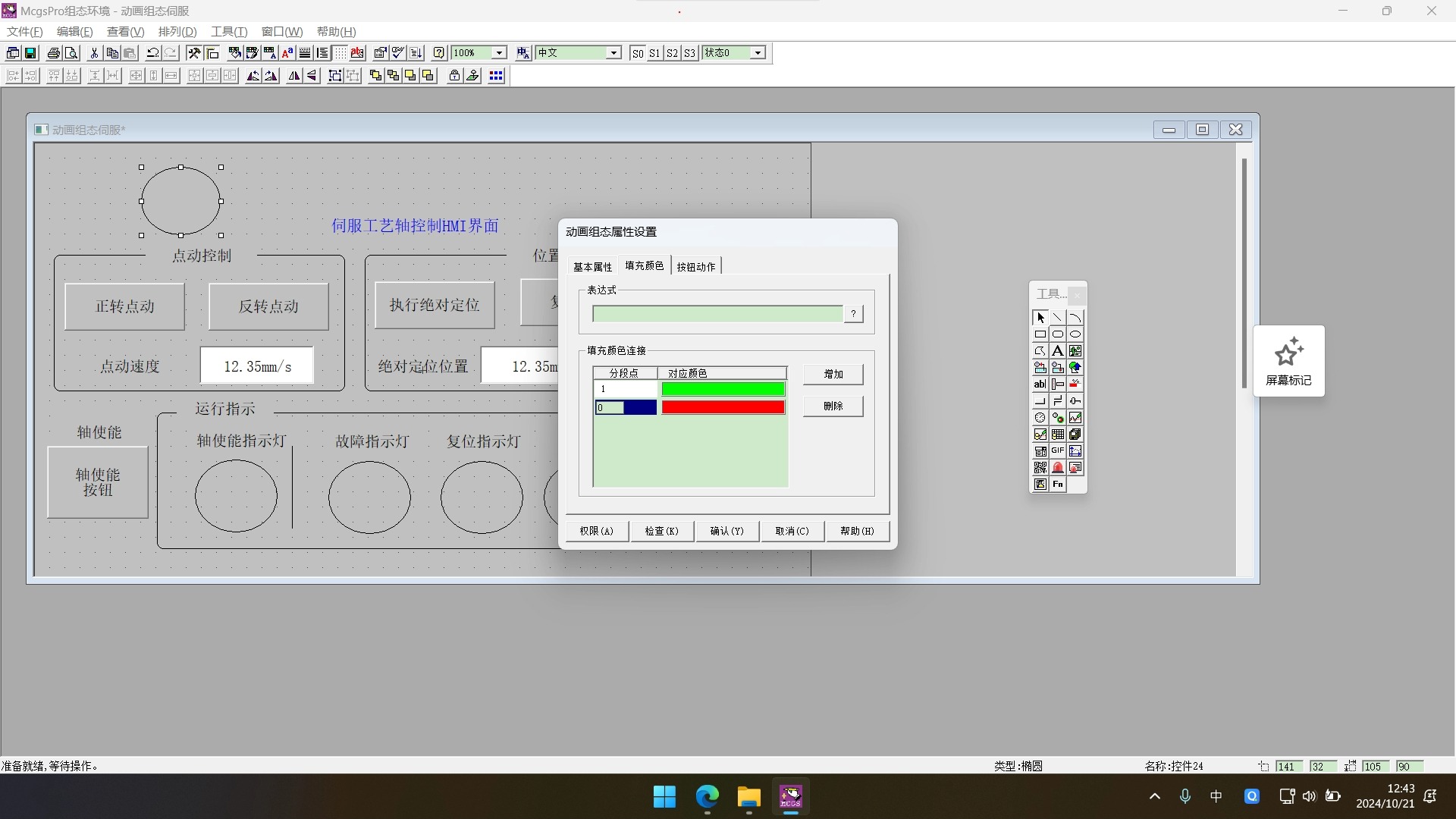The width and height of the screenshot is (1456, 819).
Task: Click the flip horizontal toolbar icon
Action: click(x=294, y=76)
